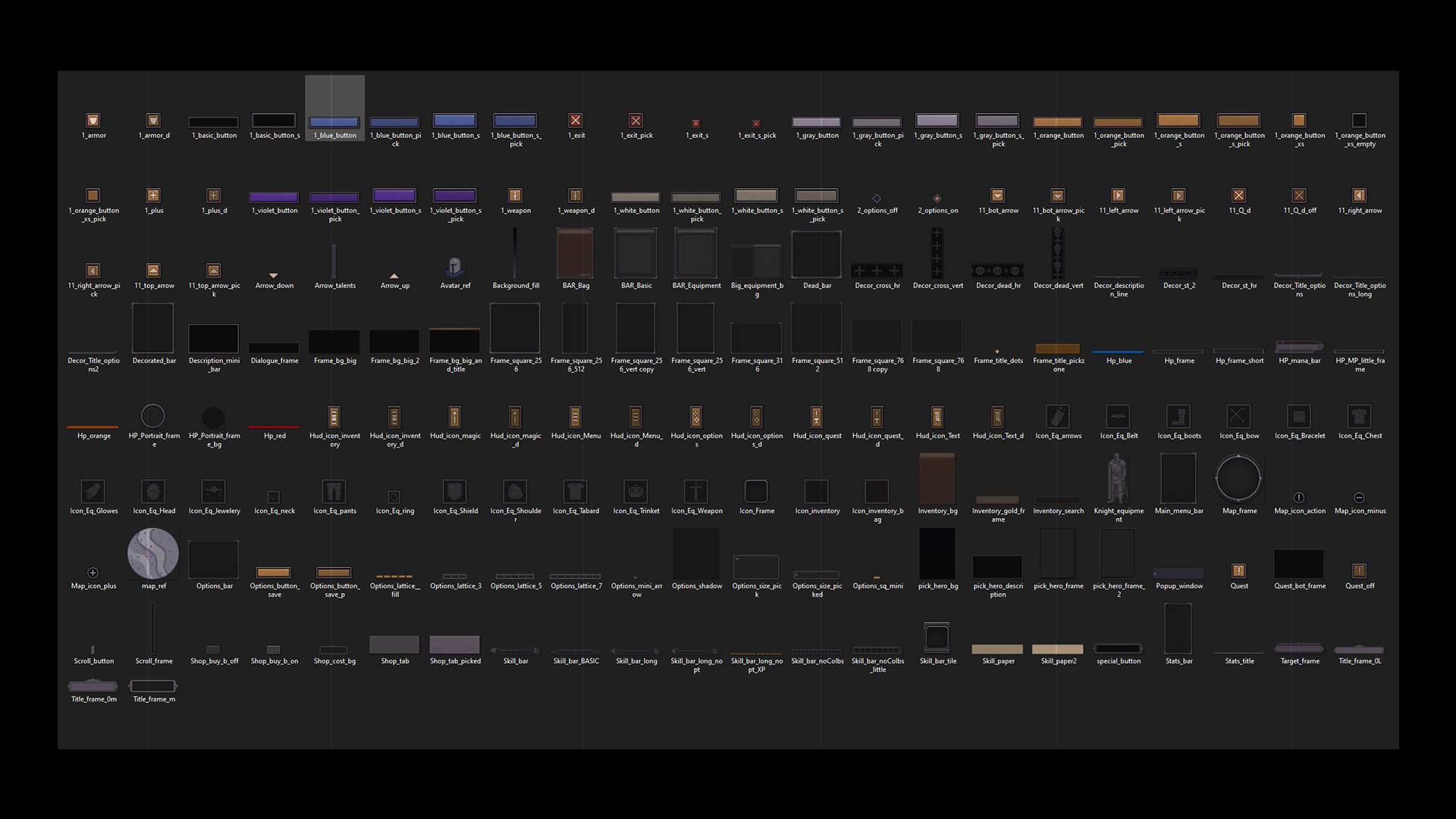Click the Skill_paper beige asset
Image resolution: width=1456 pixels, height=819 pixels.
click(x=997, y=649)
